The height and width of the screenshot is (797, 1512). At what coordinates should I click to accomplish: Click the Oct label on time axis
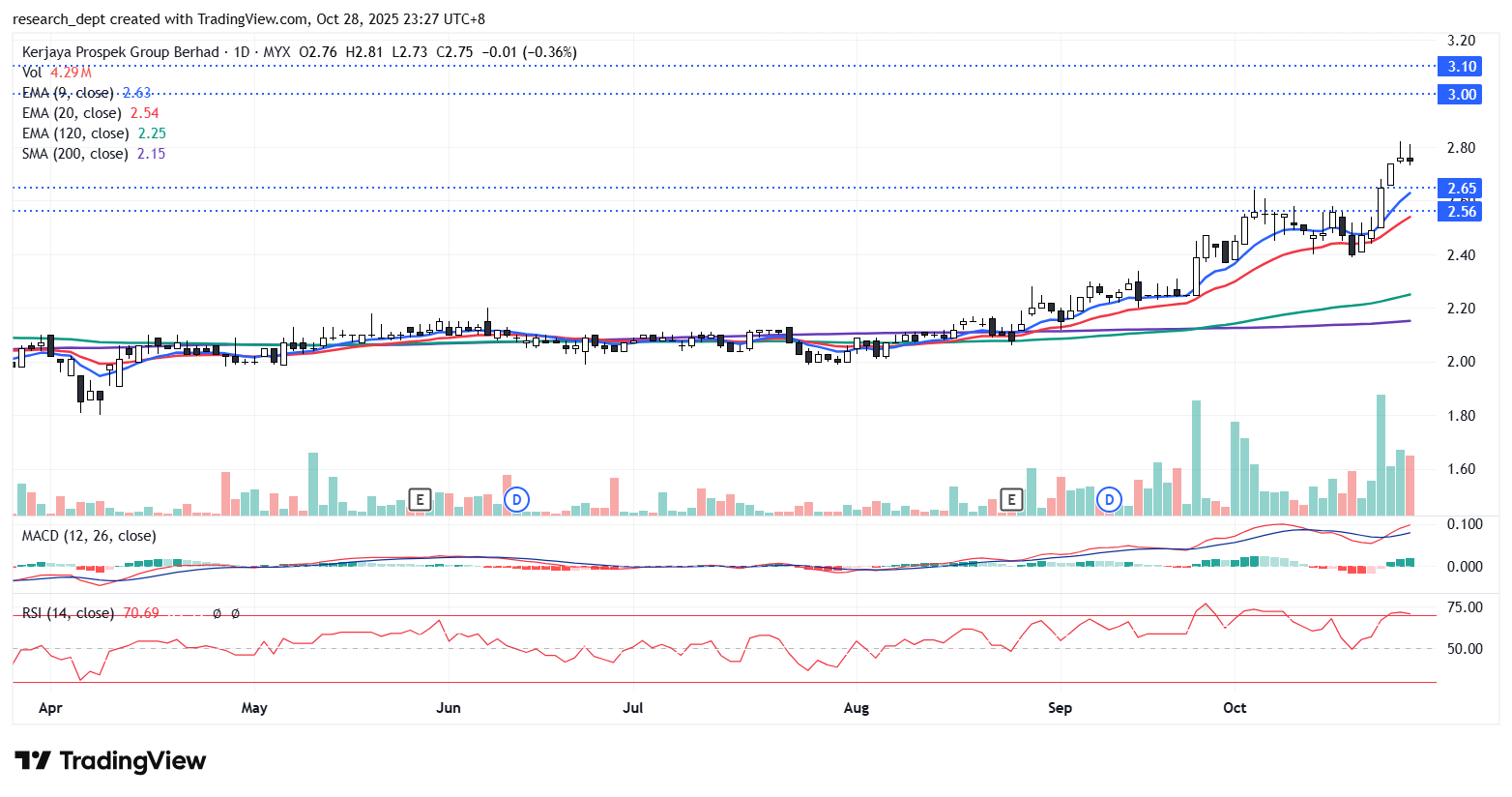pyautogui.click(x=1235, y=708)
